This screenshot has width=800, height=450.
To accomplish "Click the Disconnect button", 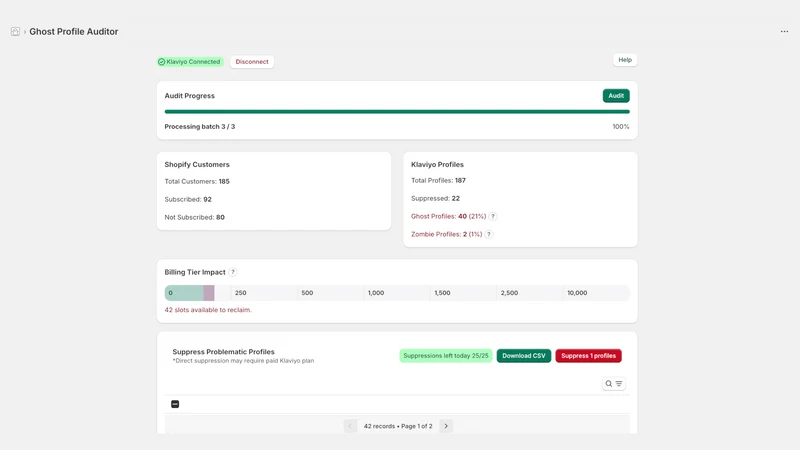I will click(x=252, y=62).
